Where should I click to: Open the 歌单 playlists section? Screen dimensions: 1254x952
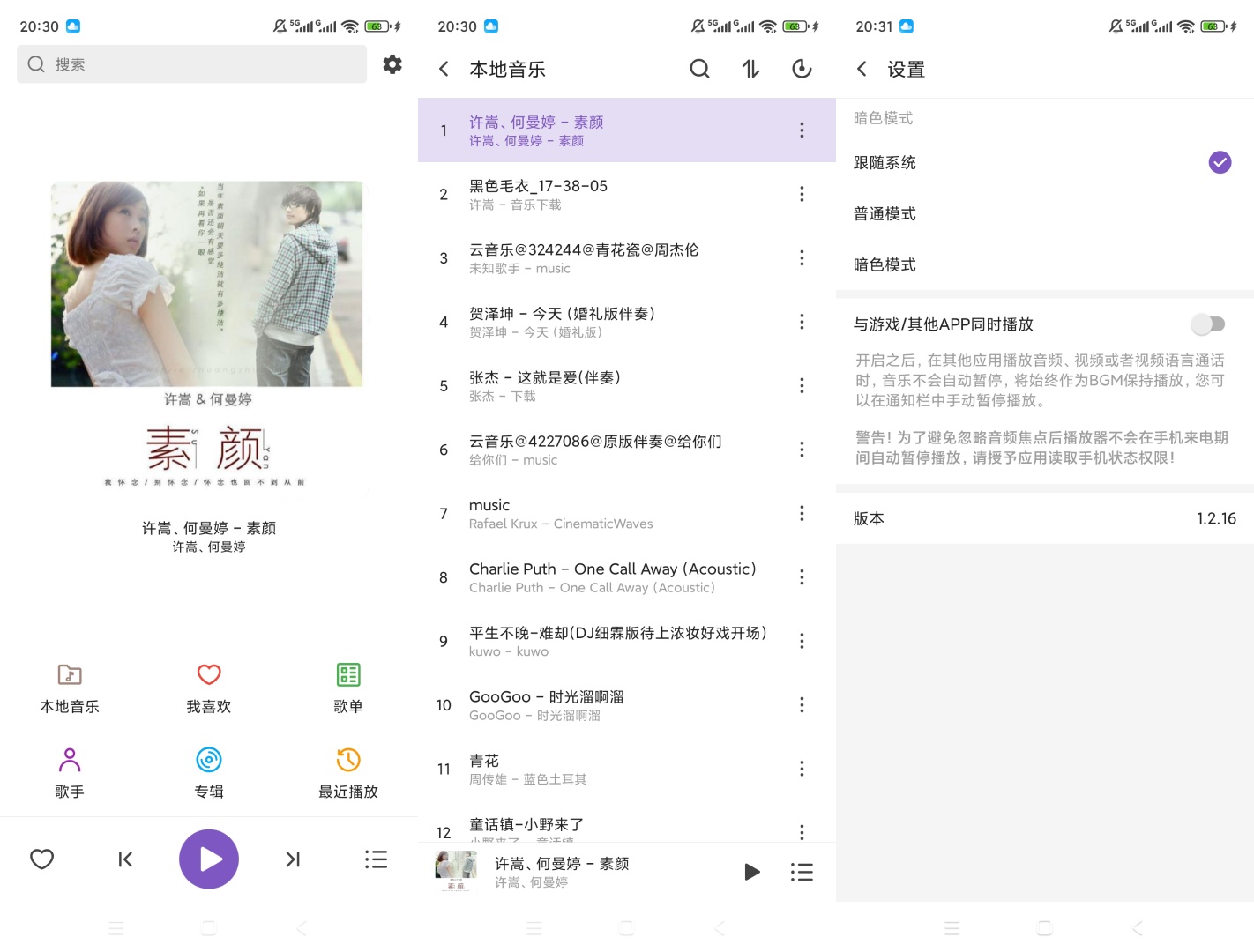[347, 688]
